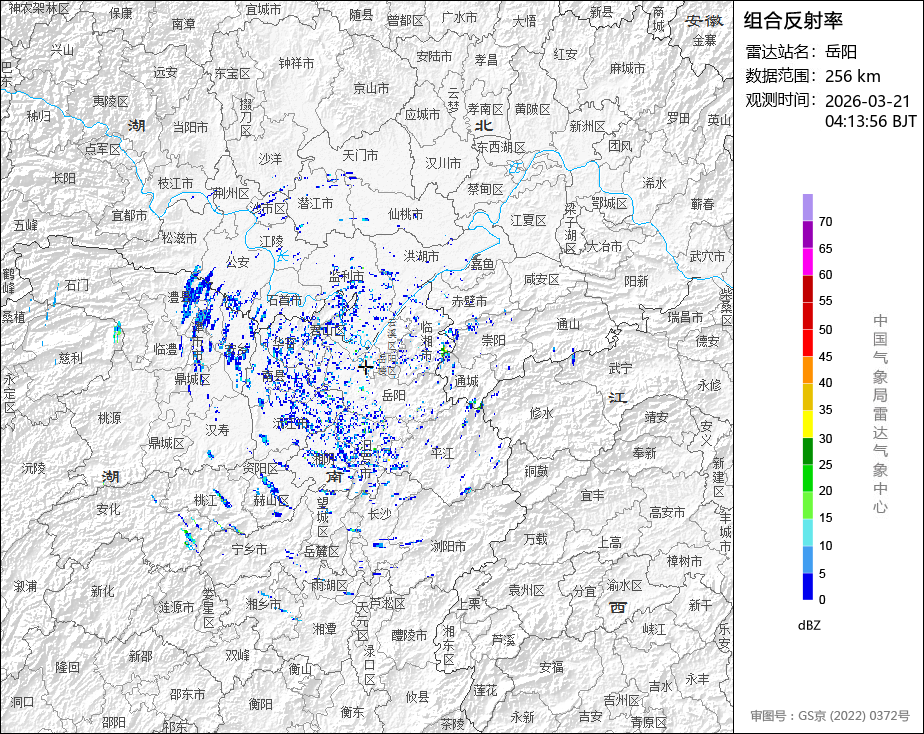Click the 宁乡市 map label
This screenshot has width=924, height=734.
pyautogui.click(x=249, y=550)
